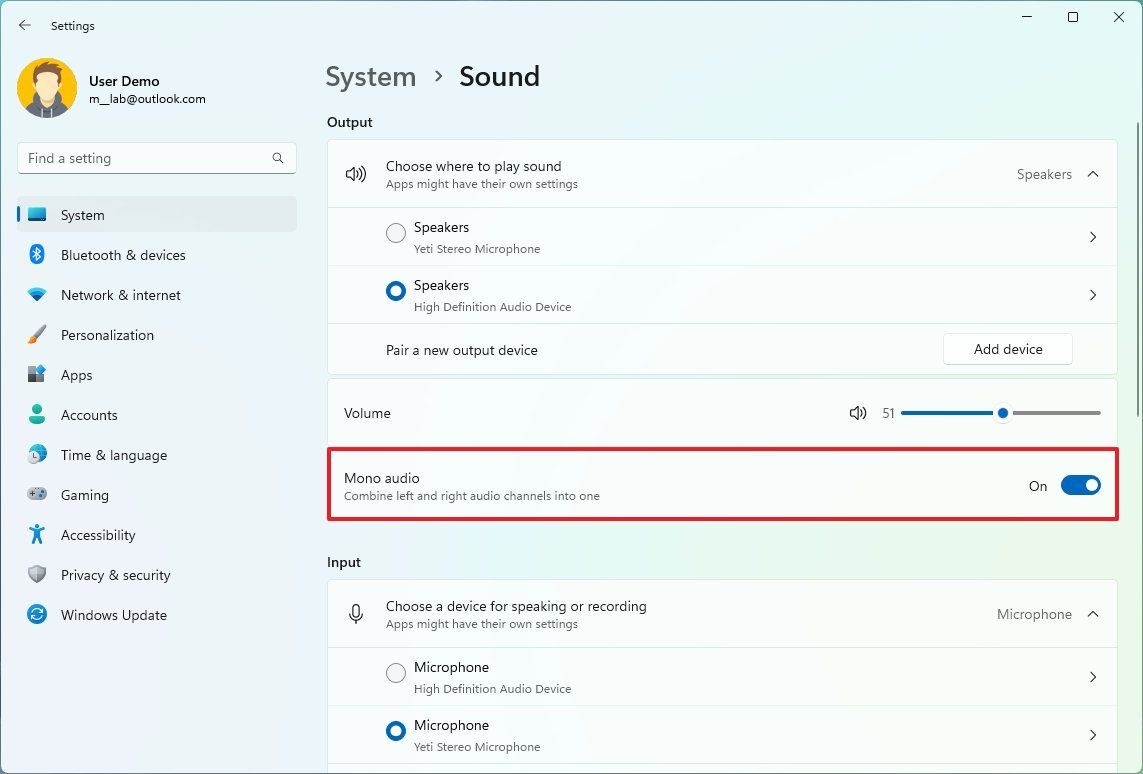This screenshot has height=774, width=1143.
Task: Click the speaker icon beside the Volume slider
Action: (x=858, y=412)
